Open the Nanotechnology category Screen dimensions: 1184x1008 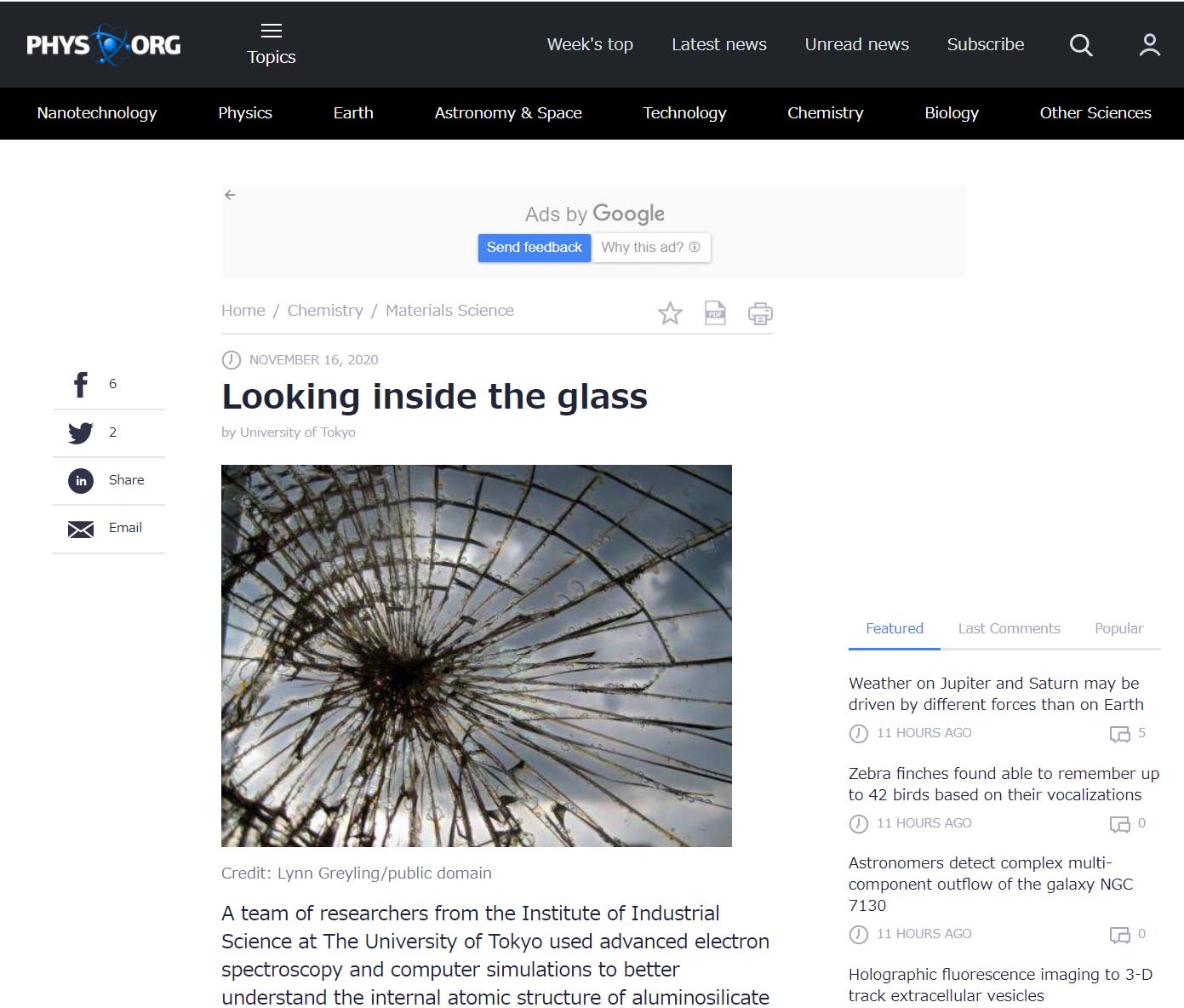[x=97, y=113]
